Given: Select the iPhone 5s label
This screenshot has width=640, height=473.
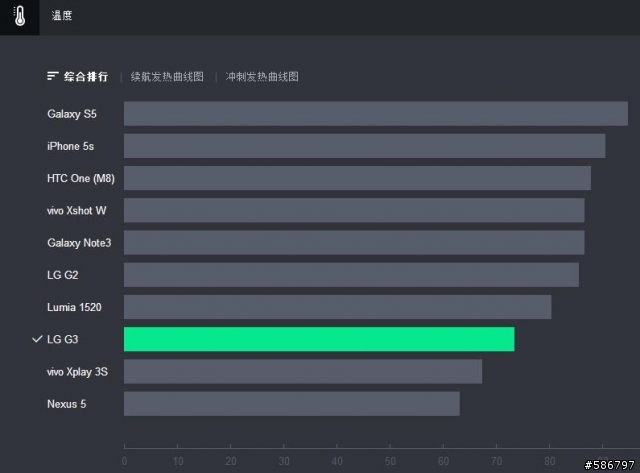Looking at the screenshot, I should [x=70, y=146].
